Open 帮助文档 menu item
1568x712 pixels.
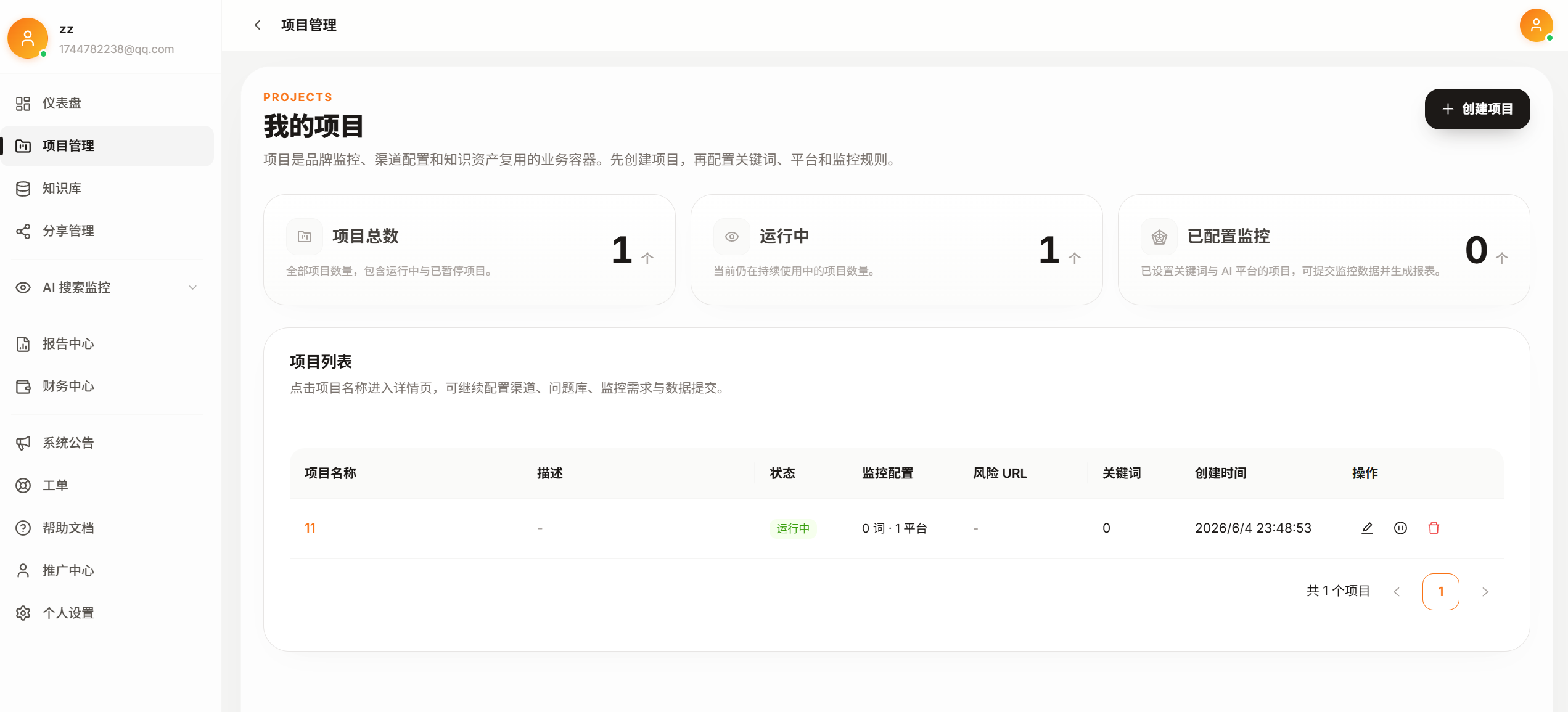pos(107,528)
